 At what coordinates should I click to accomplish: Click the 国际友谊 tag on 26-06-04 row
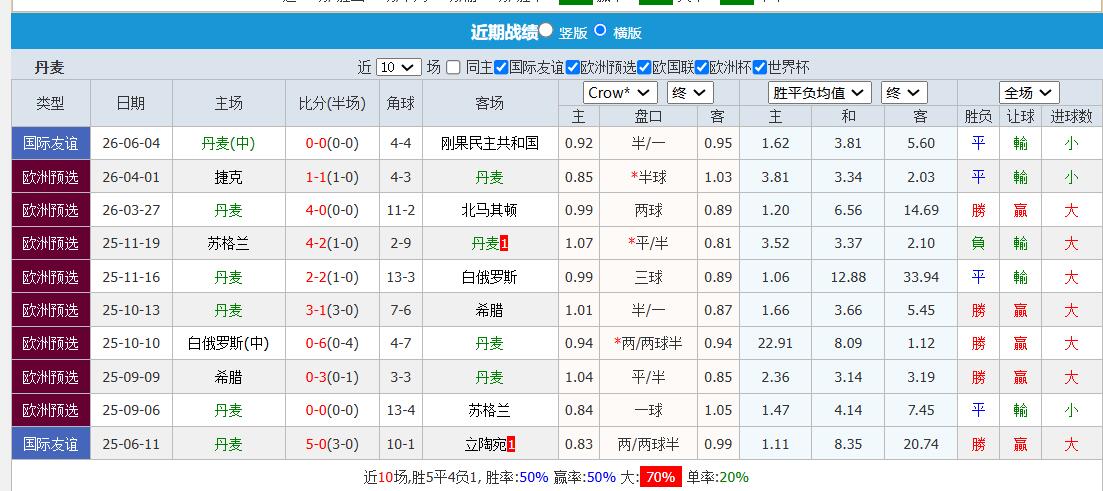click(51, 144)
